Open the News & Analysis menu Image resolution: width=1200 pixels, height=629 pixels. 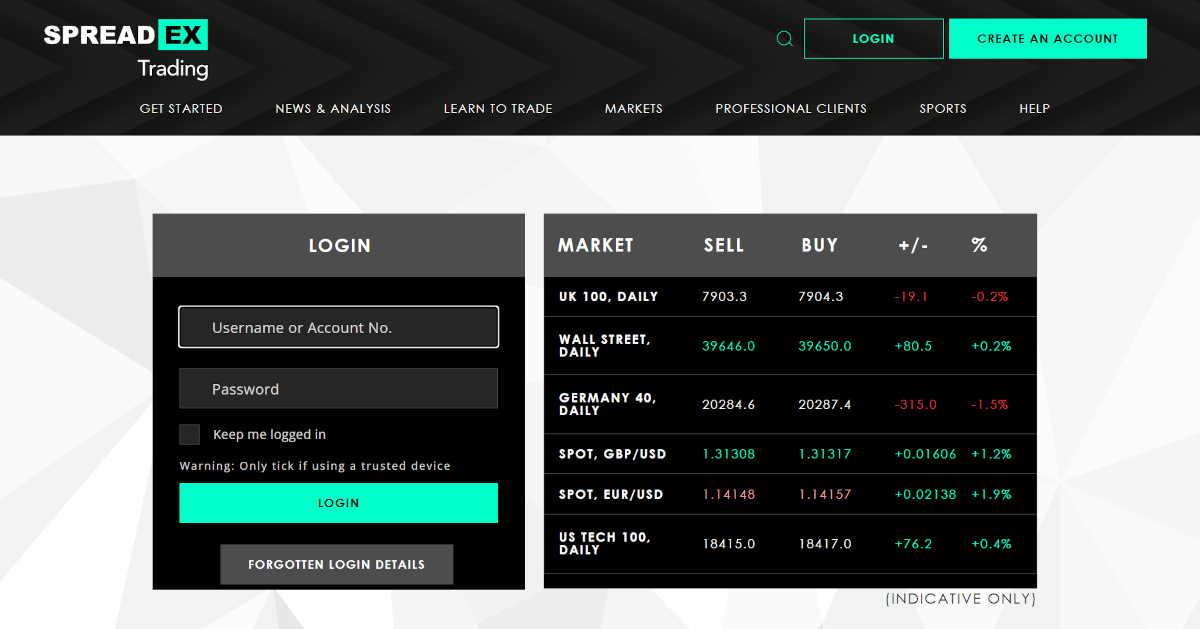[x=333, y=108]
